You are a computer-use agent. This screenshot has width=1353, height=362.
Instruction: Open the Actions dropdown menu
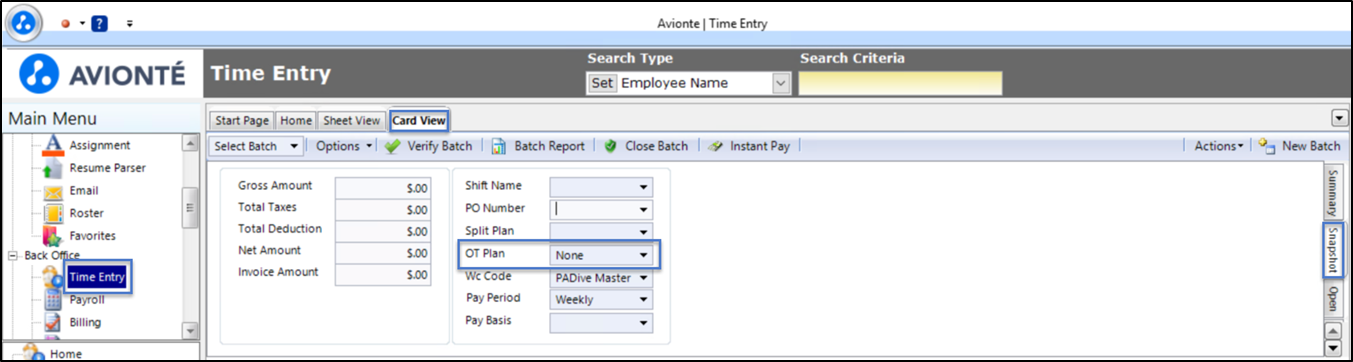pos(1219,146)
